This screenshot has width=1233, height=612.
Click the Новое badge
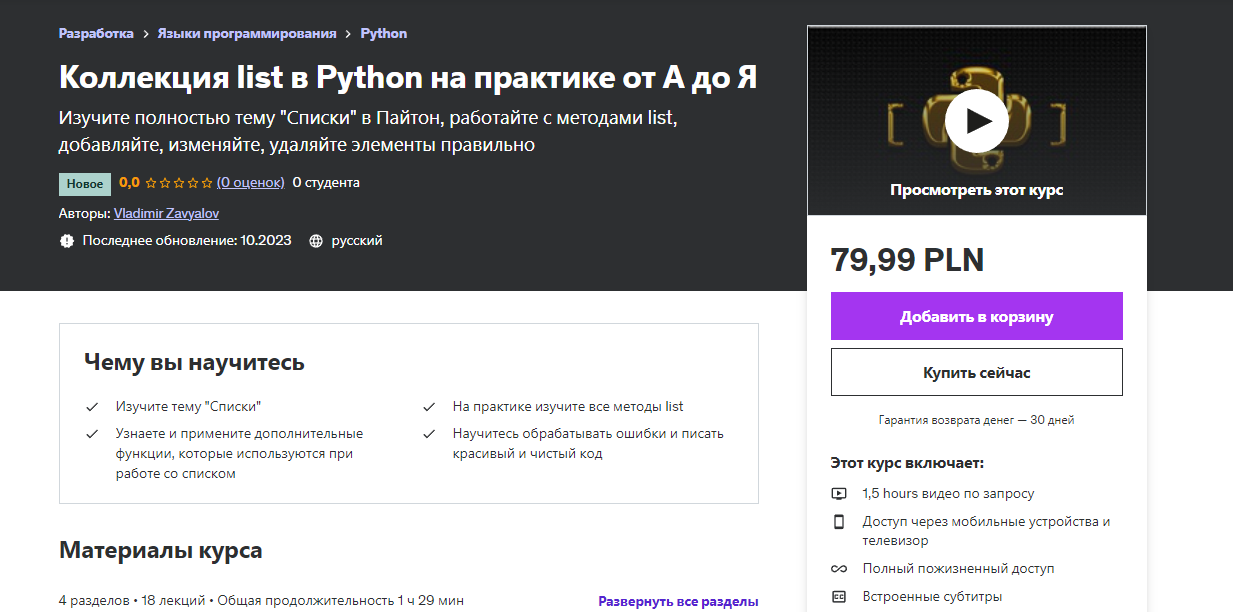pos(85,184)
